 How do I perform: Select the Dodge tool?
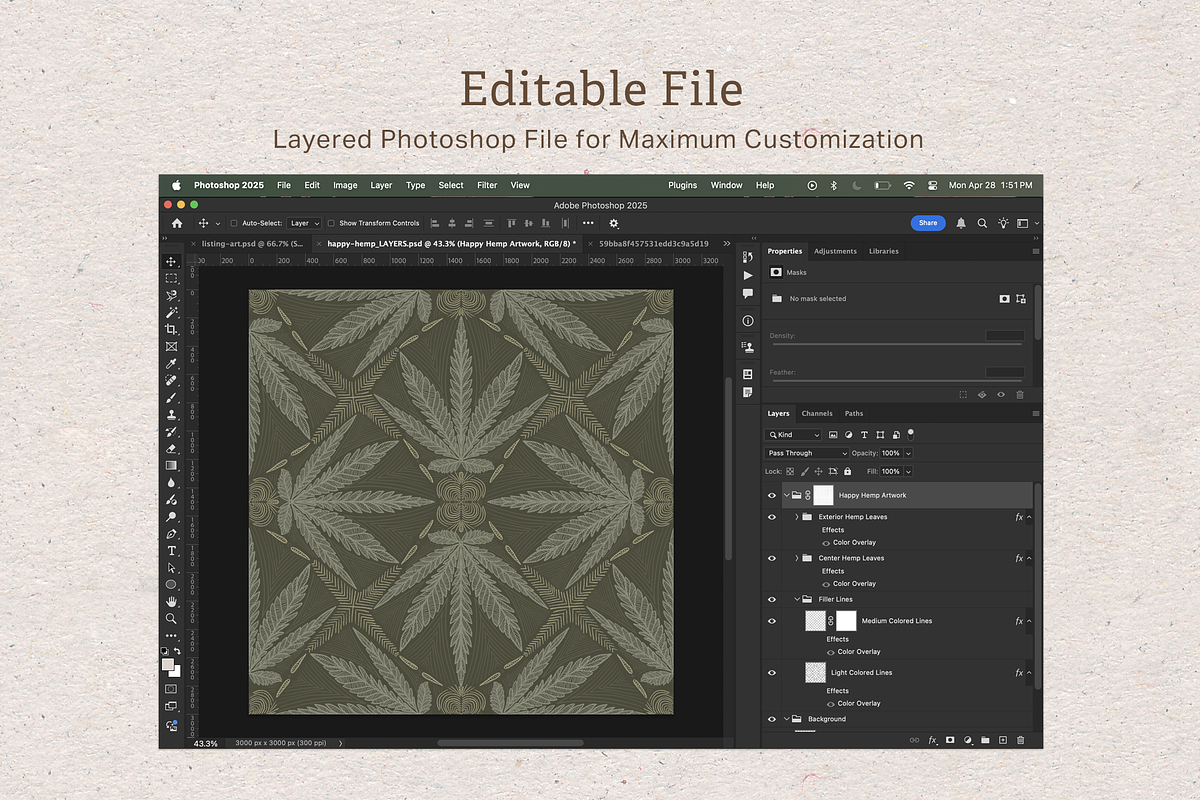[x=171, y=517]
